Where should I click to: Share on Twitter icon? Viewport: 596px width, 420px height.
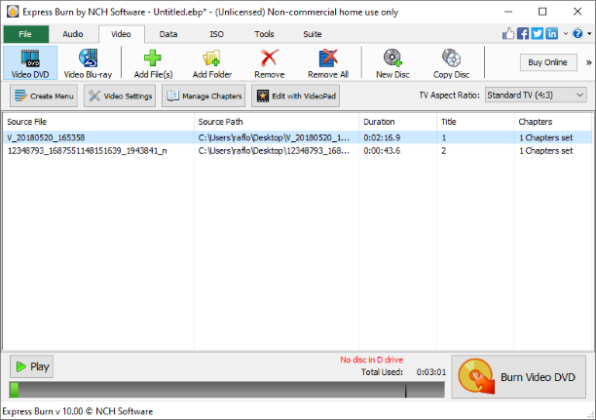click(537, 34)
